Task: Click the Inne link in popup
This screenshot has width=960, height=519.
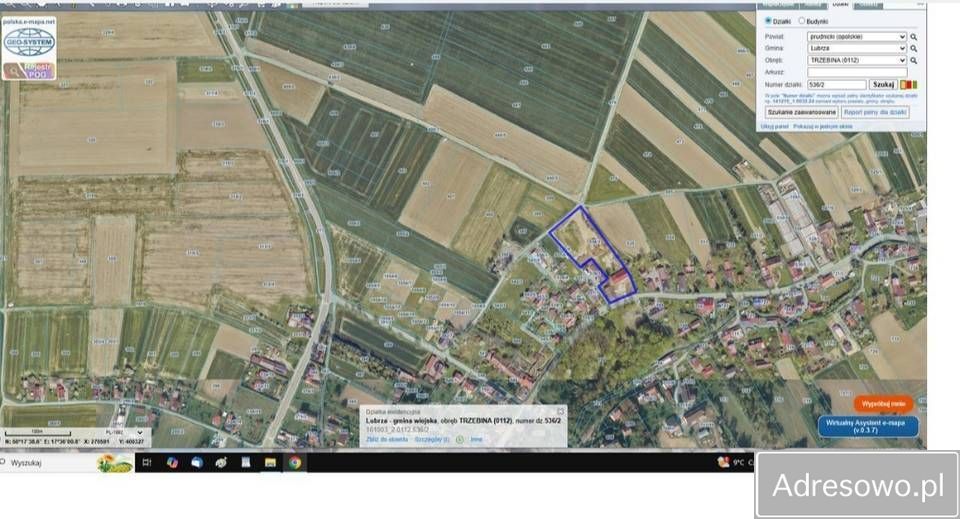Action: pyautogui.click(x=476, y=439)
